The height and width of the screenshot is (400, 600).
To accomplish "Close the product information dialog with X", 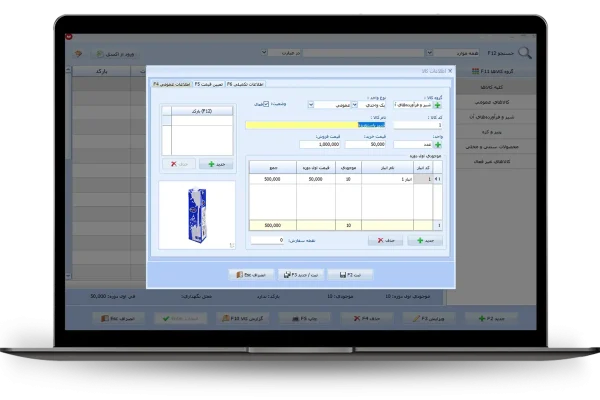I will pyautogui.click(x=450, y=71).
